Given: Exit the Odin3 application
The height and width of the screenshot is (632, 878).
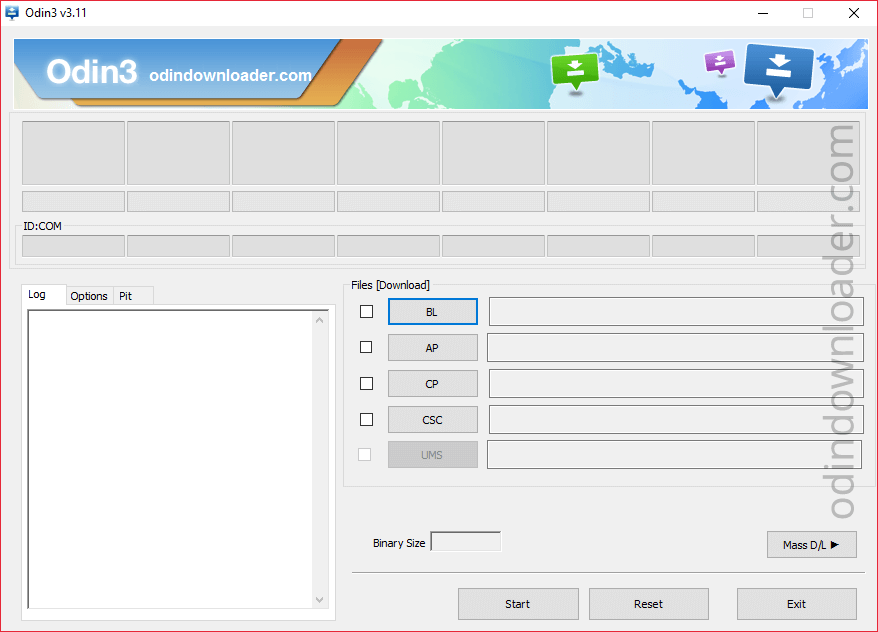Looking at the screenshot, I should click(796, 604).
